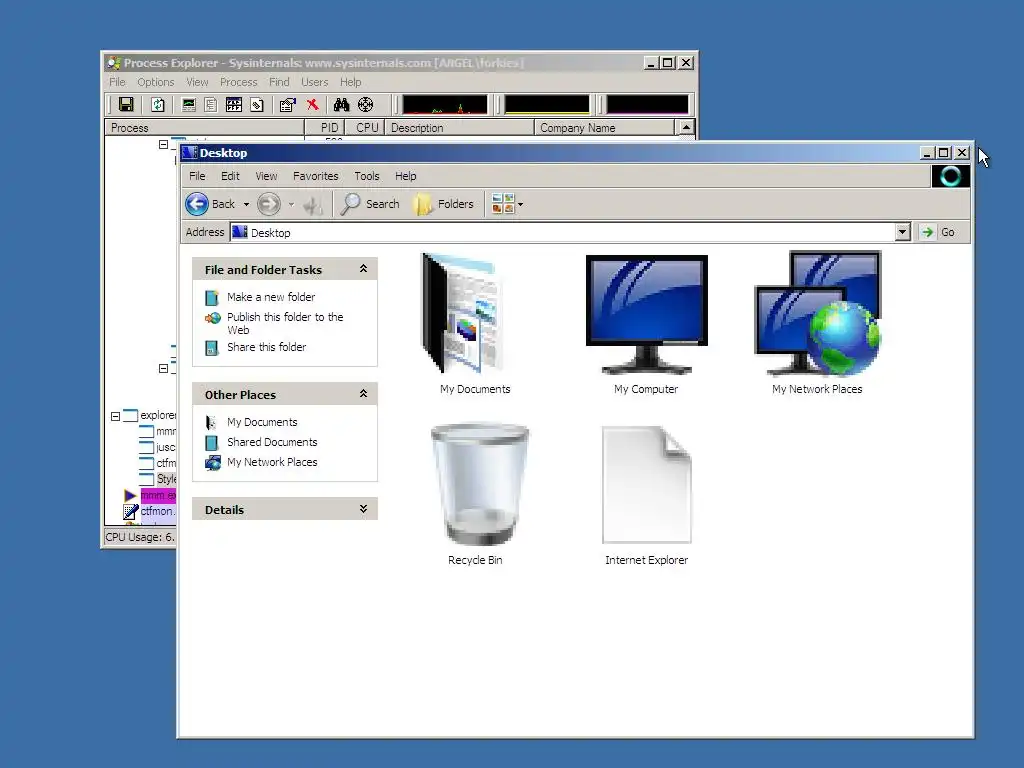Open the Properties icon in Process Explorer toolbar
Screen dimensions: 1024x768
[x=287, y=104]
